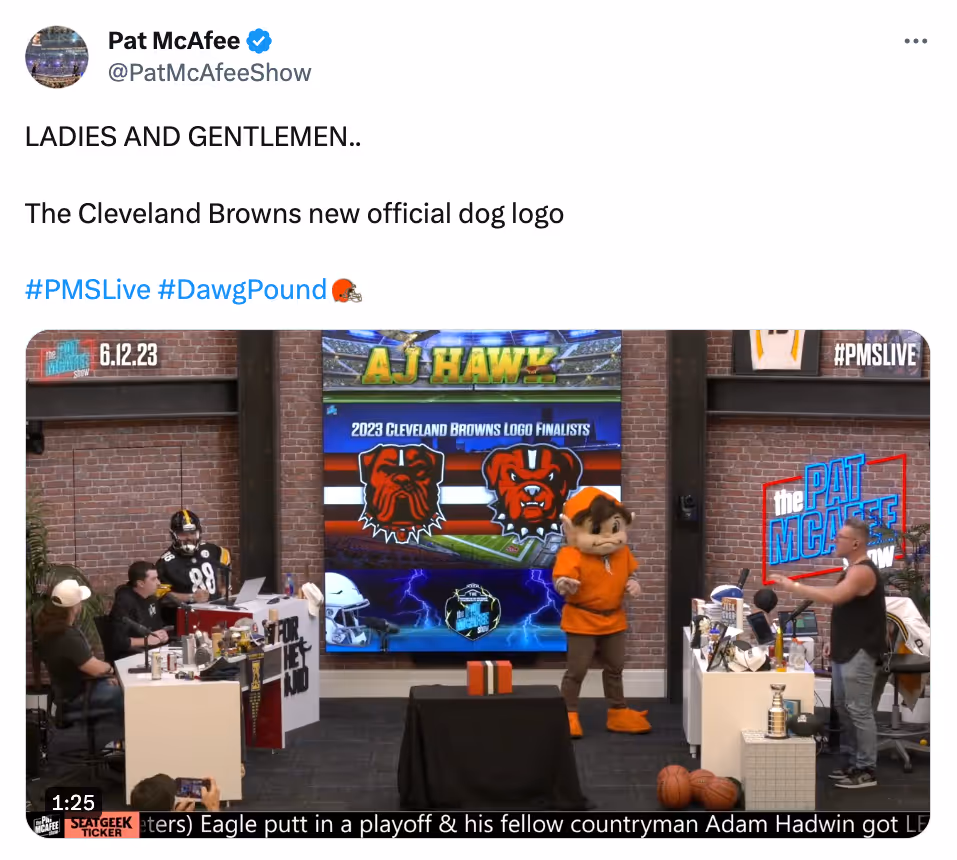Click the blue verified badge
Viewport: 957px width, 860px height.
[x=259, y=41]
